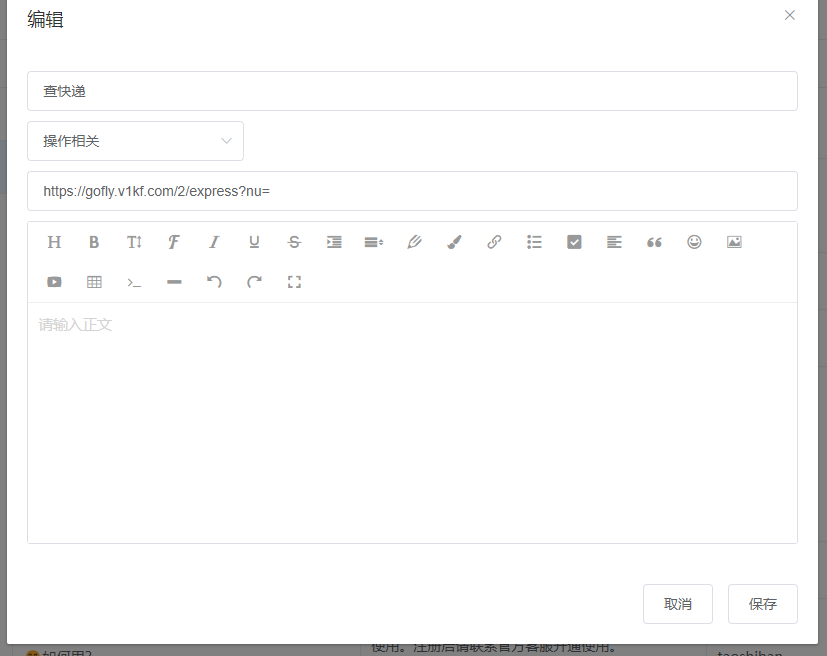
Task: Open the text alignment menu
Action: (614, 242)
